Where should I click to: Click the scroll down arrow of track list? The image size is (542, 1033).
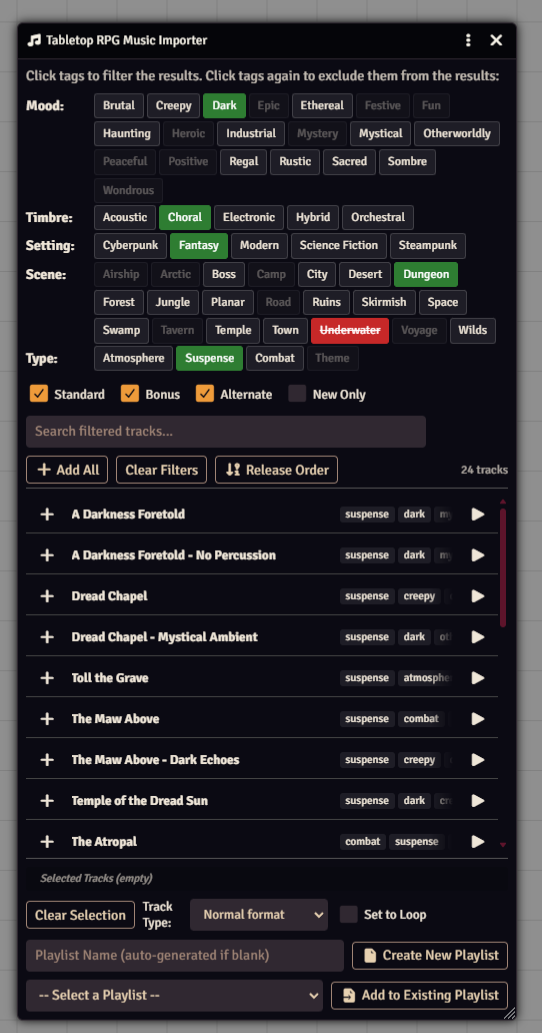coord(503,845)
